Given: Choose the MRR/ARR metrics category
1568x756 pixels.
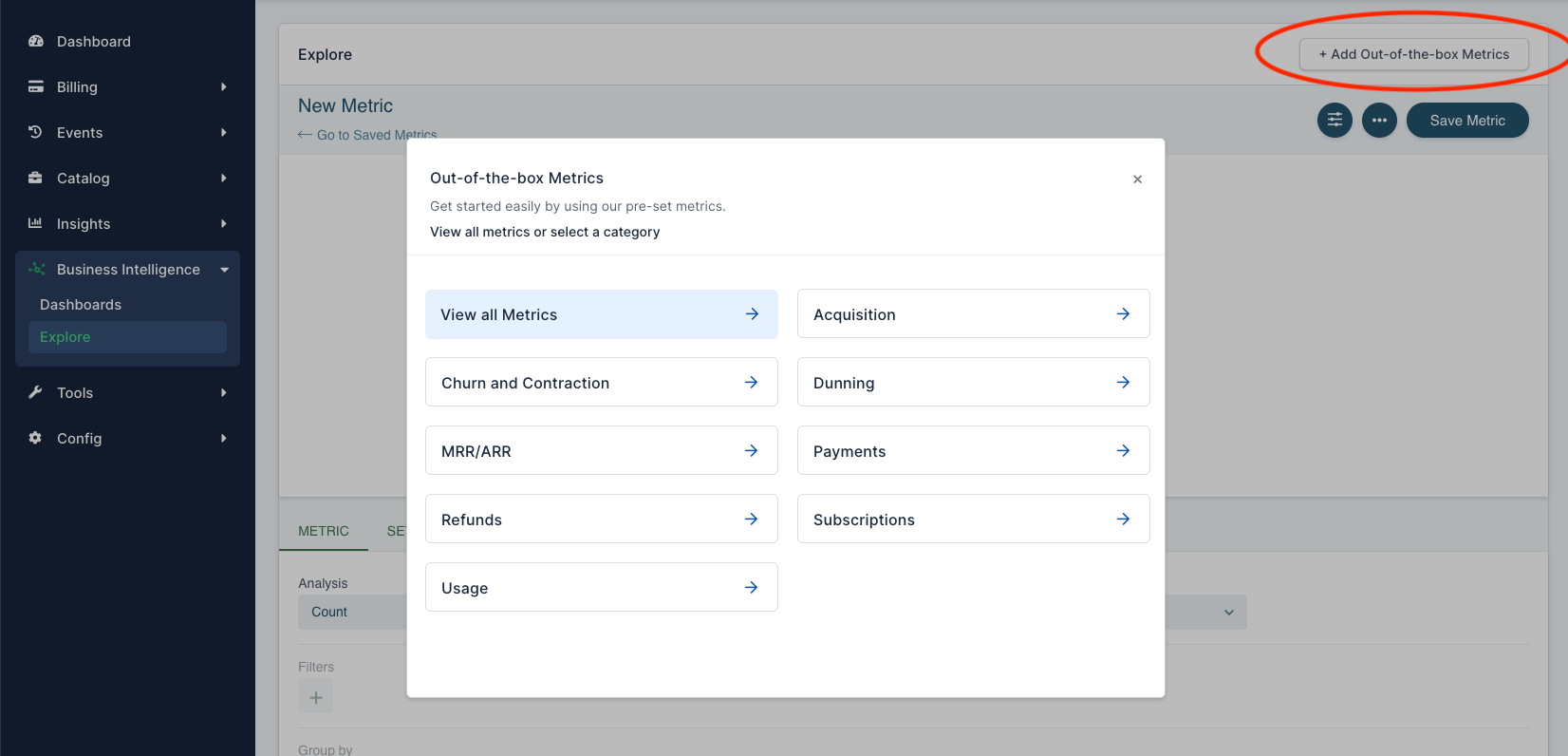Looking at the screenshot, I should click(x=601, y=451).
